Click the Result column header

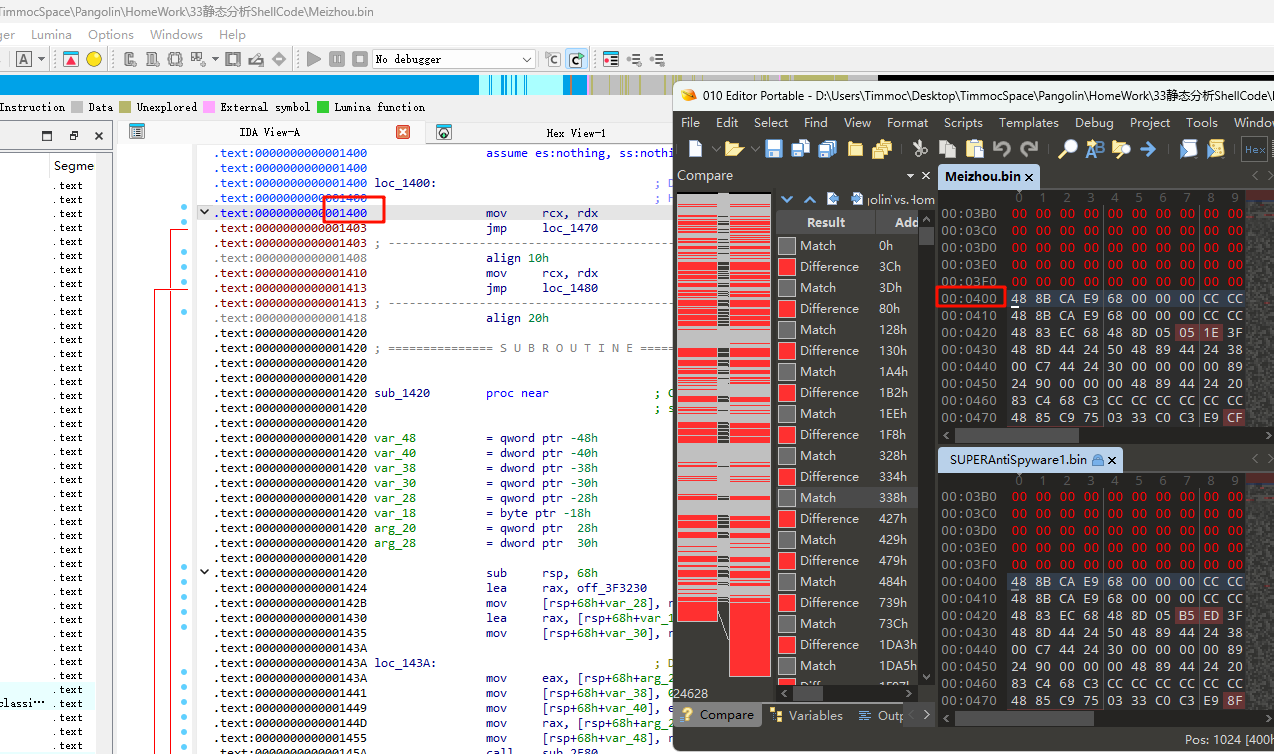coord(826,222)
